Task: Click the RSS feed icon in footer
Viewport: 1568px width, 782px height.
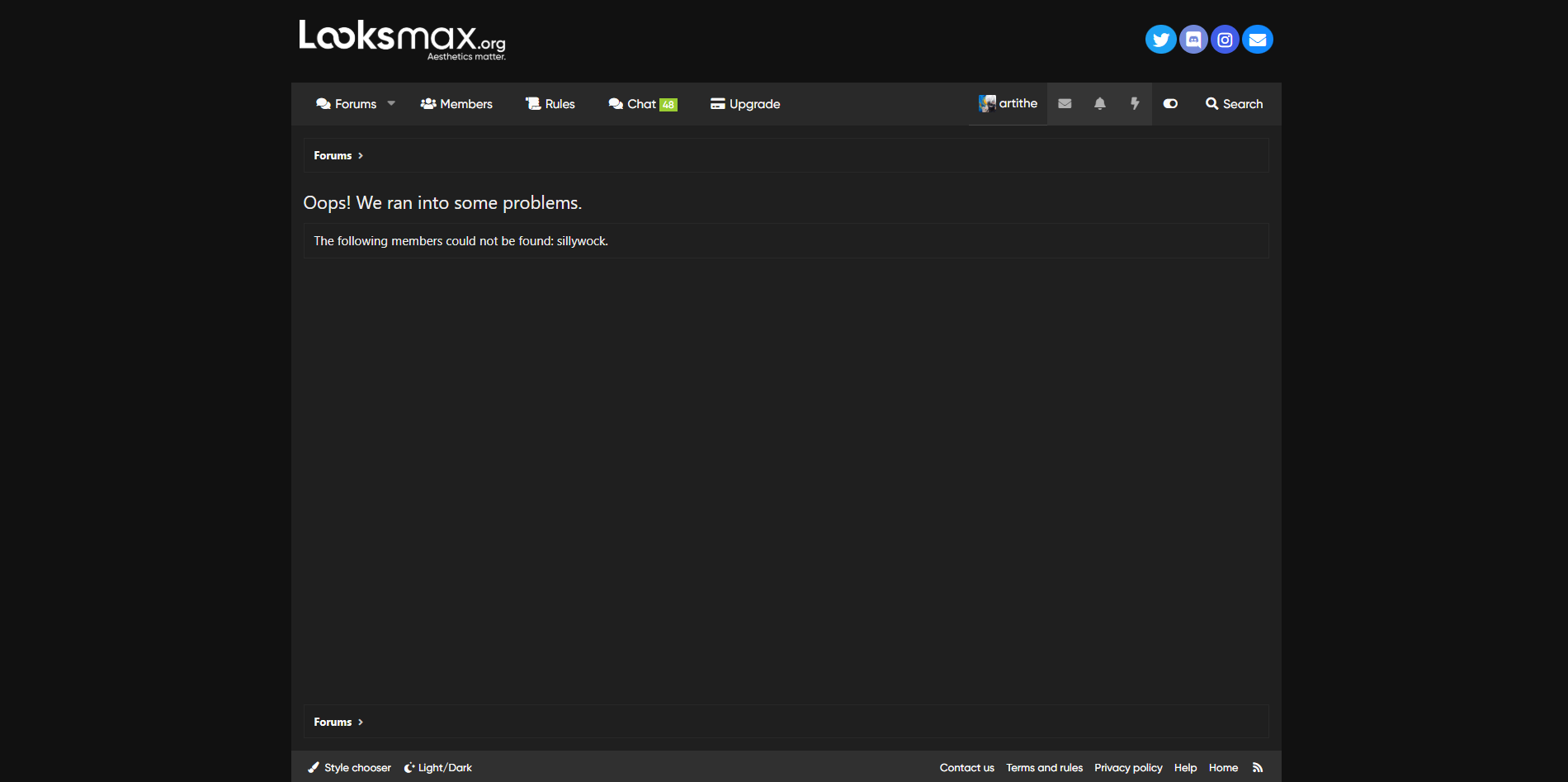Action: coord(1258,768)
